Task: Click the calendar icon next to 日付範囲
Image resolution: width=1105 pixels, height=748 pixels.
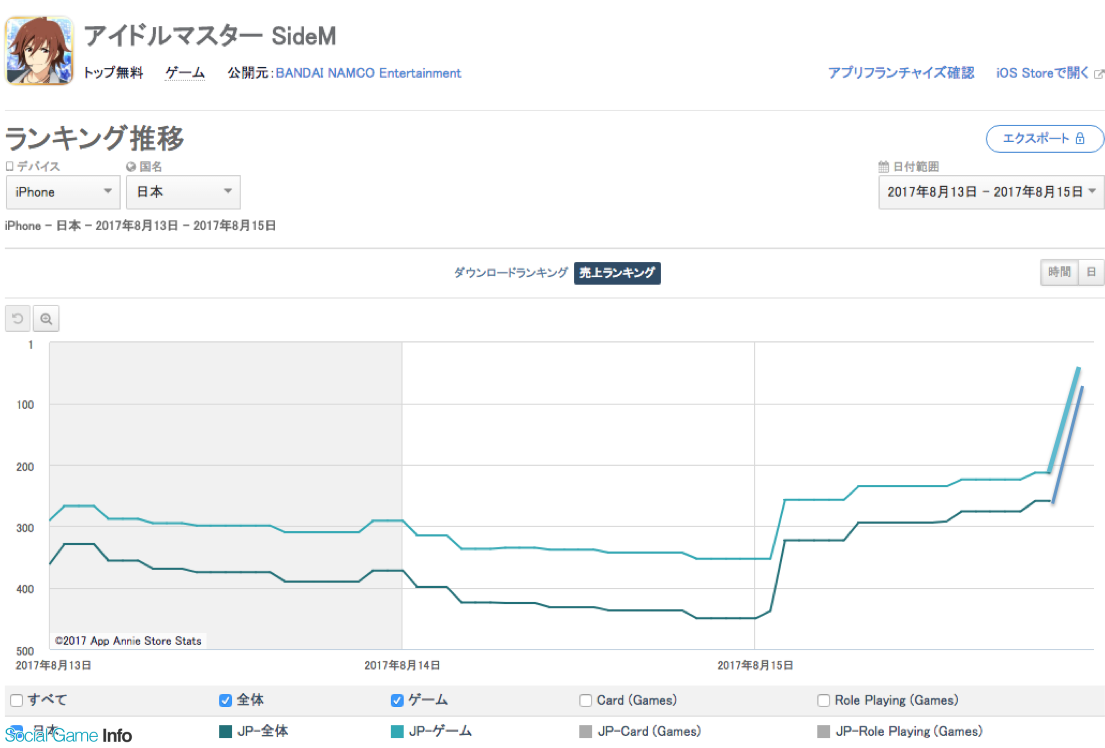Action: [x=883, y=166]
